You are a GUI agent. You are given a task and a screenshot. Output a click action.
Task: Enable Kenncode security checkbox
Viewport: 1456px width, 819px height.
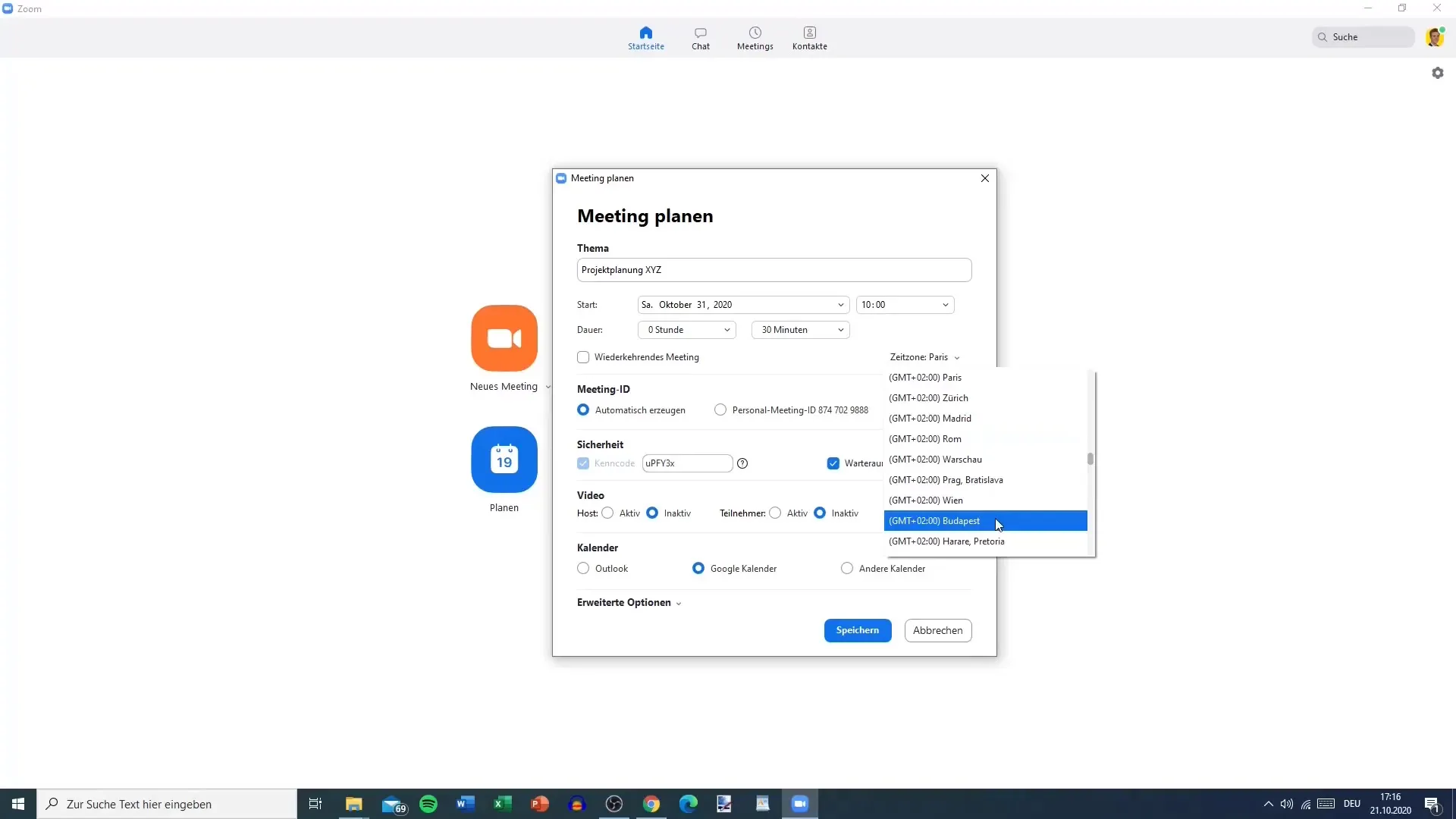coord(584,462)
